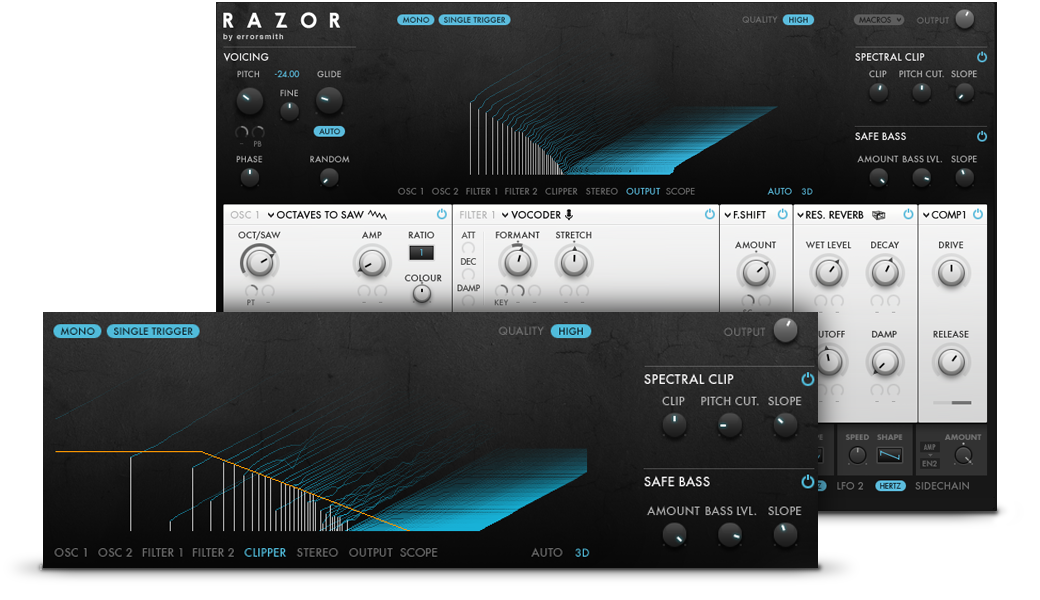The width and height of the screenshot is (1040, 600).
Task: Select FILTER 2 tab in front clipper panel
Action: coord(213,552)
